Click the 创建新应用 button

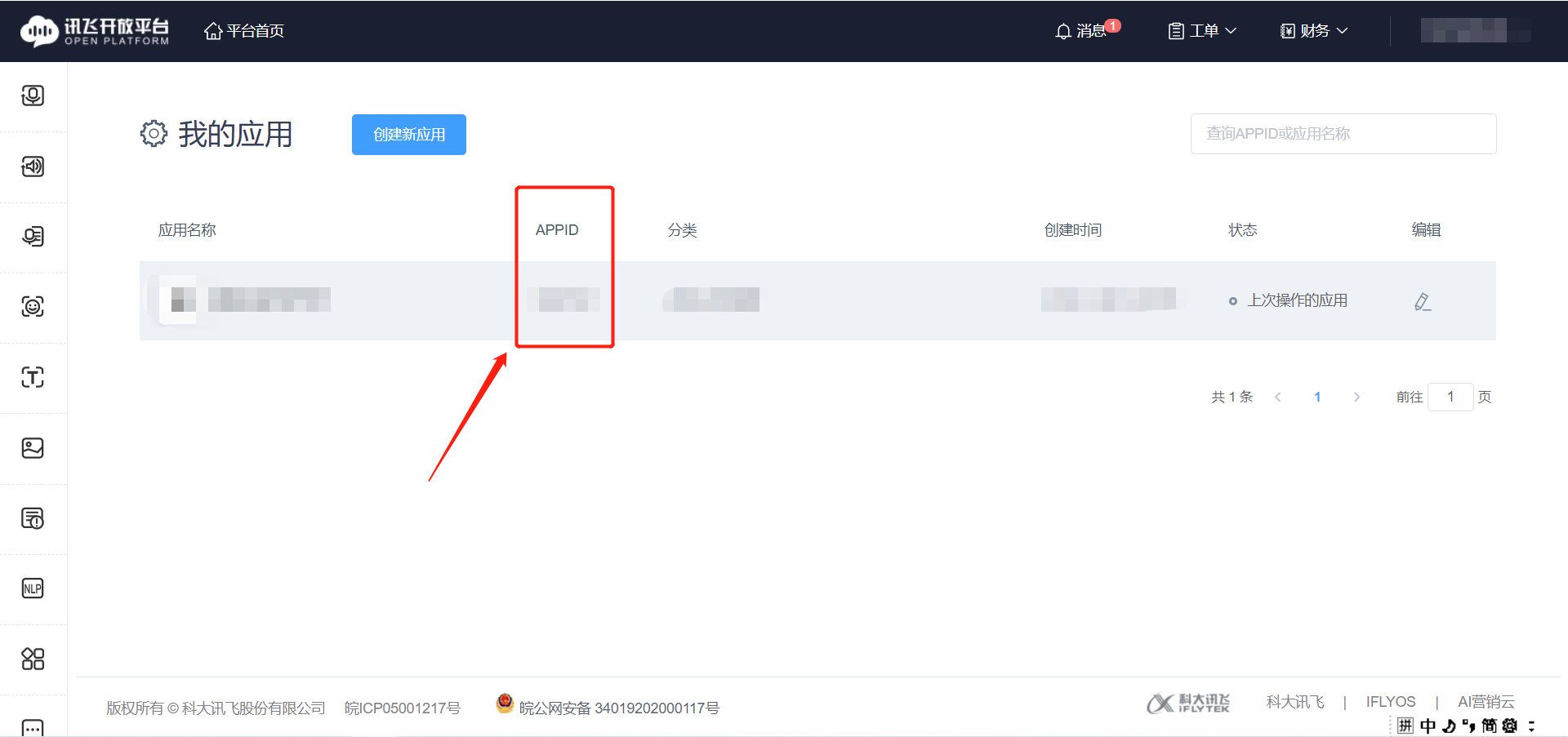pos(408,134)
